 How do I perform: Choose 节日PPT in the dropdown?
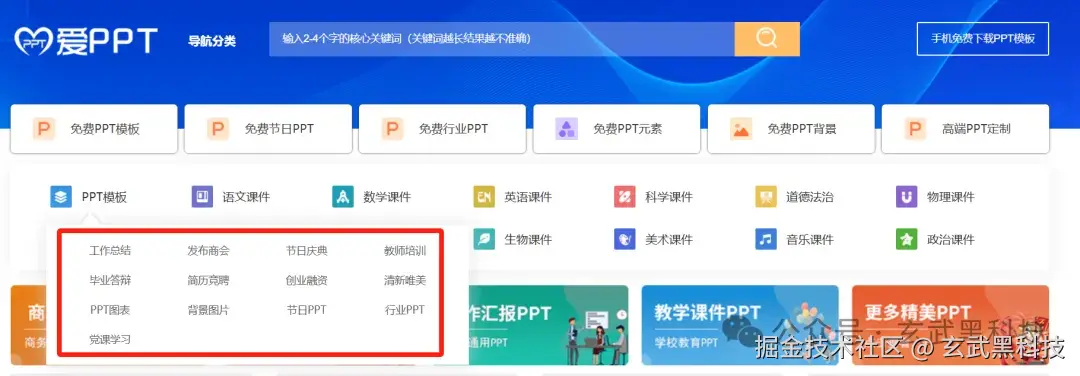[x=307, y=310]
